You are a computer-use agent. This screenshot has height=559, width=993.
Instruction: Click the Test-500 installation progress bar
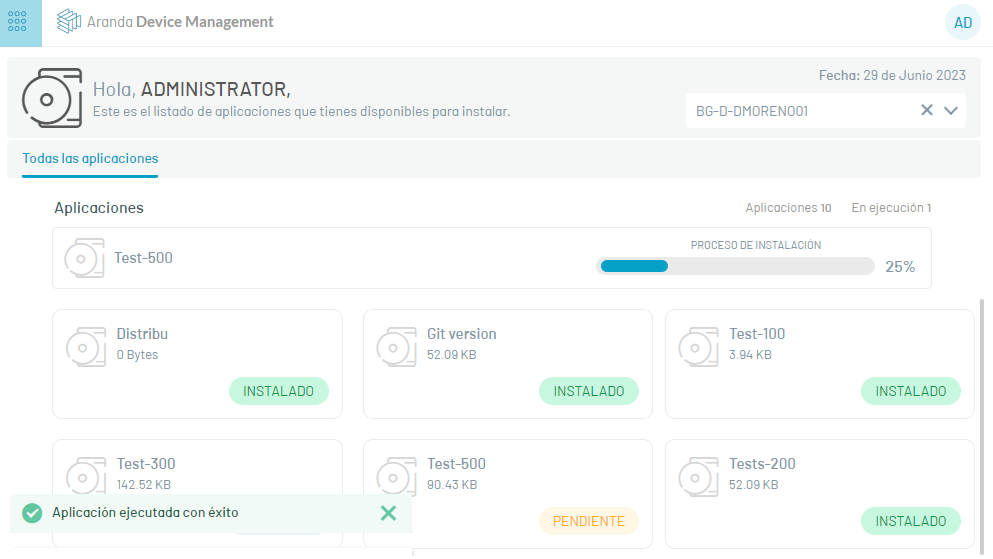pos(735,266)
